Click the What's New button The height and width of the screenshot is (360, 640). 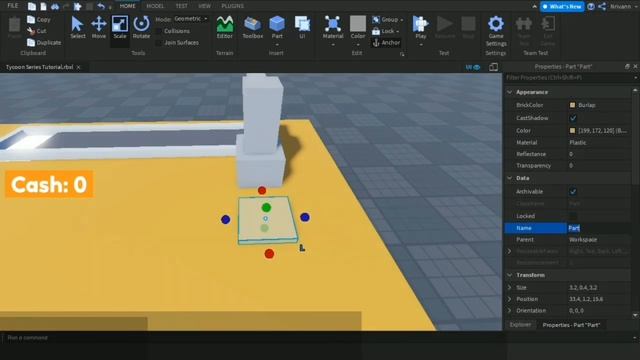click(562, 7)
